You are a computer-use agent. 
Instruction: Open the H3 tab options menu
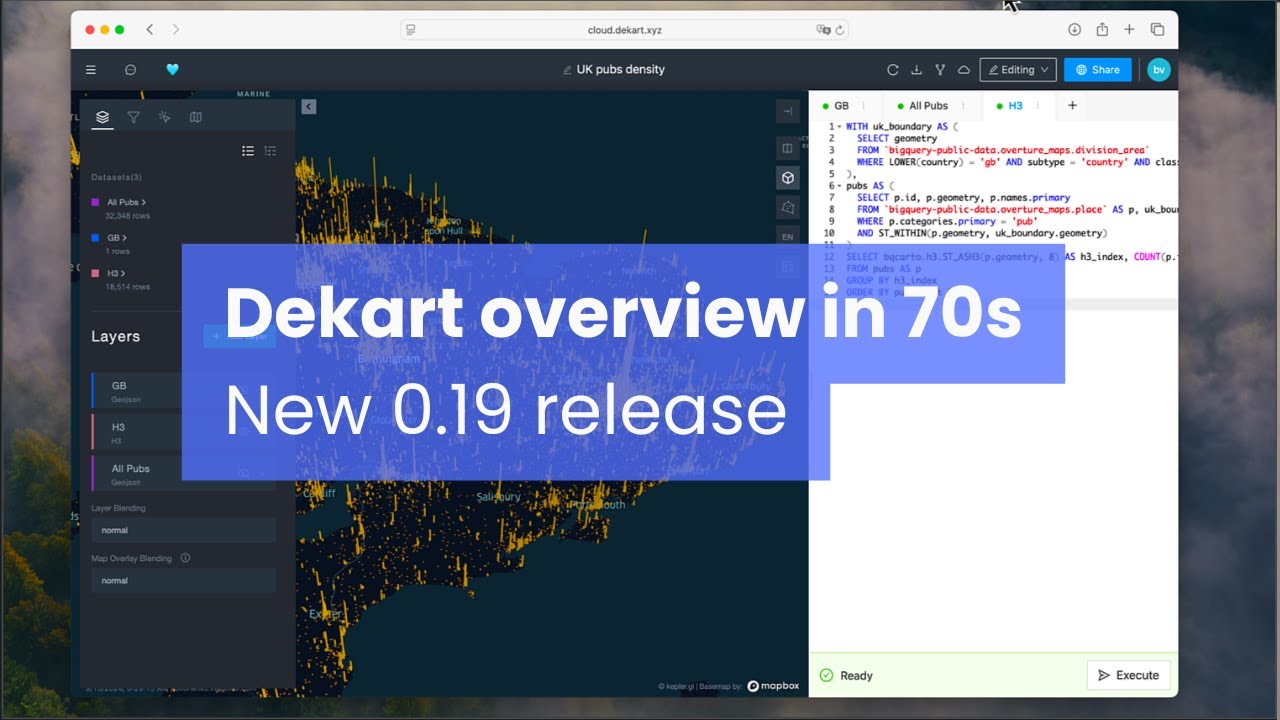pyautogui.click(x=1037, y=105)
